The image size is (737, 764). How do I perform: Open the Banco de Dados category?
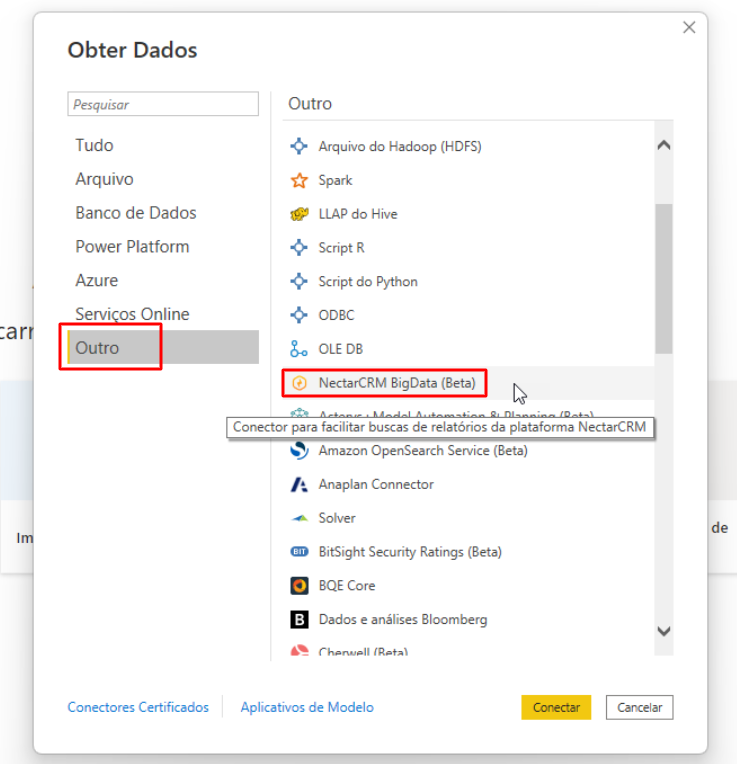[163, 212]
